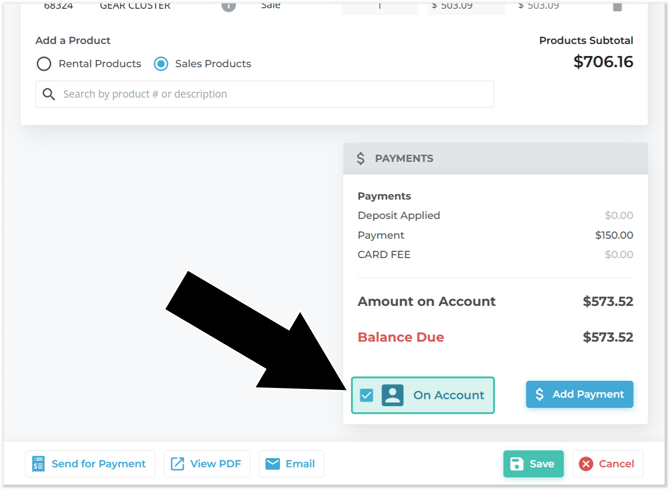
Task: Click the Add Payment button
Action: coord(579,394)
